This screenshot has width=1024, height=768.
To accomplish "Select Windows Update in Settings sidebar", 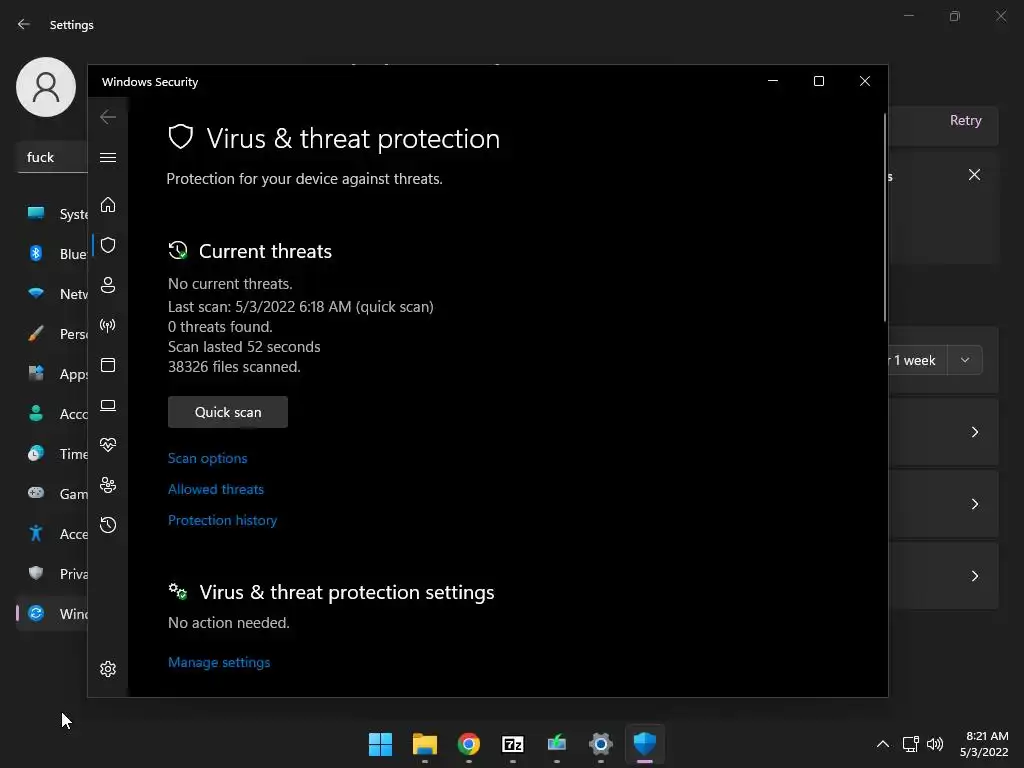I will (52, 614).
